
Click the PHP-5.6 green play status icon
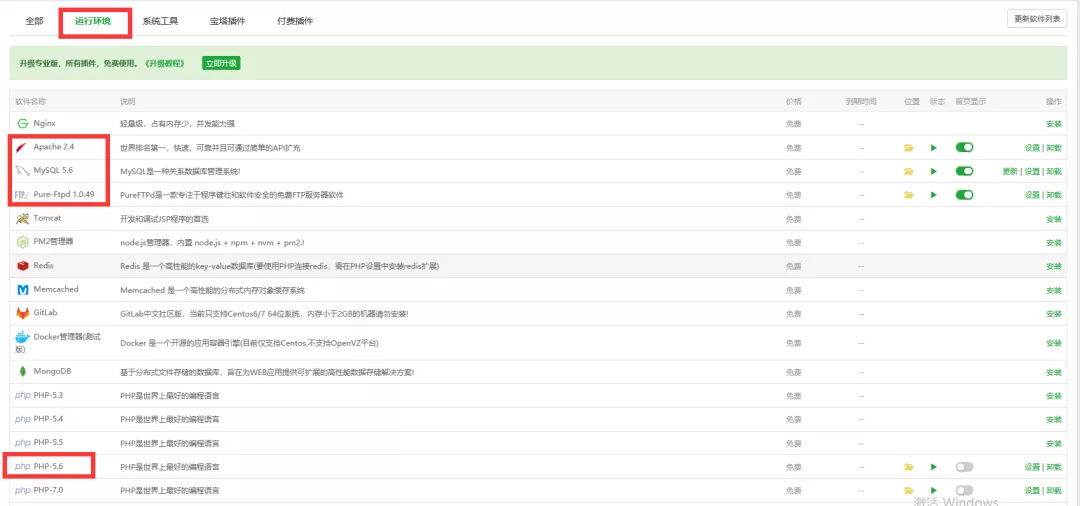coord(933,467)
